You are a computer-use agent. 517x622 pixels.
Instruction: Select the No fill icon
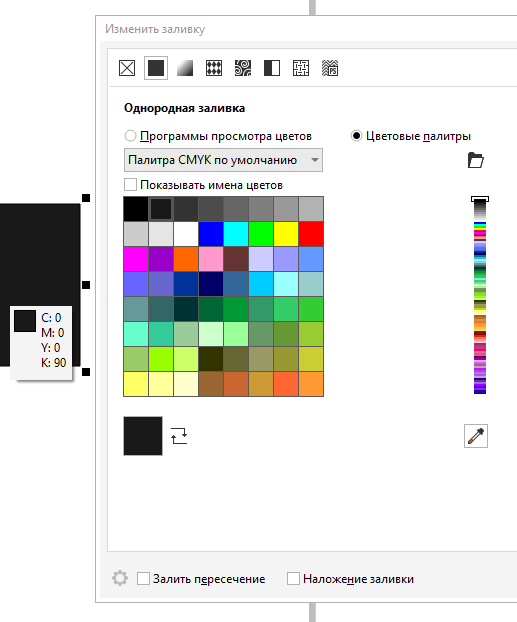127,68
